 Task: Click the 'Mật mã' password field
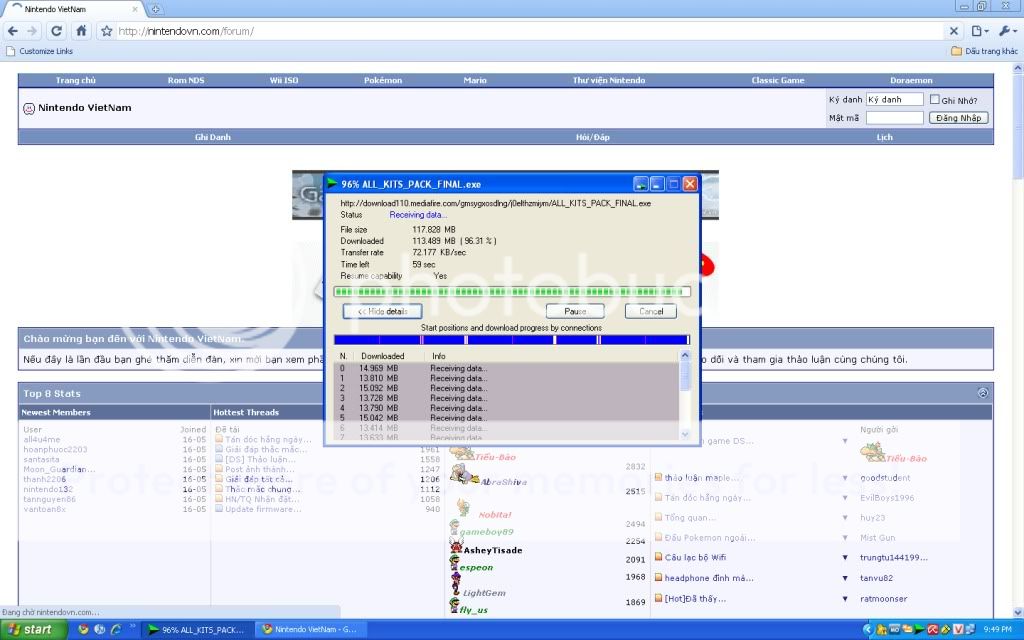click(895, 118)
